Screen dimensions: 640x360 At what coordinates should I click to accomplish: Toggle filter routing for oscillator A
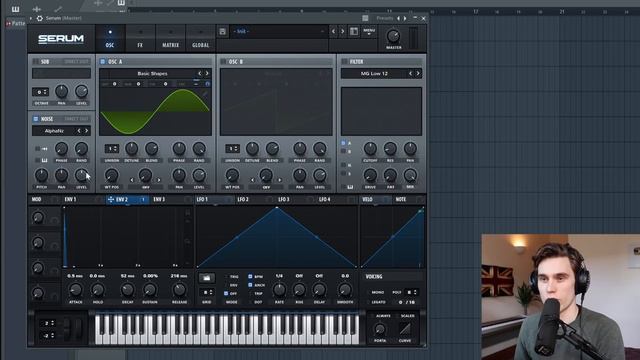tap(343, 143)
